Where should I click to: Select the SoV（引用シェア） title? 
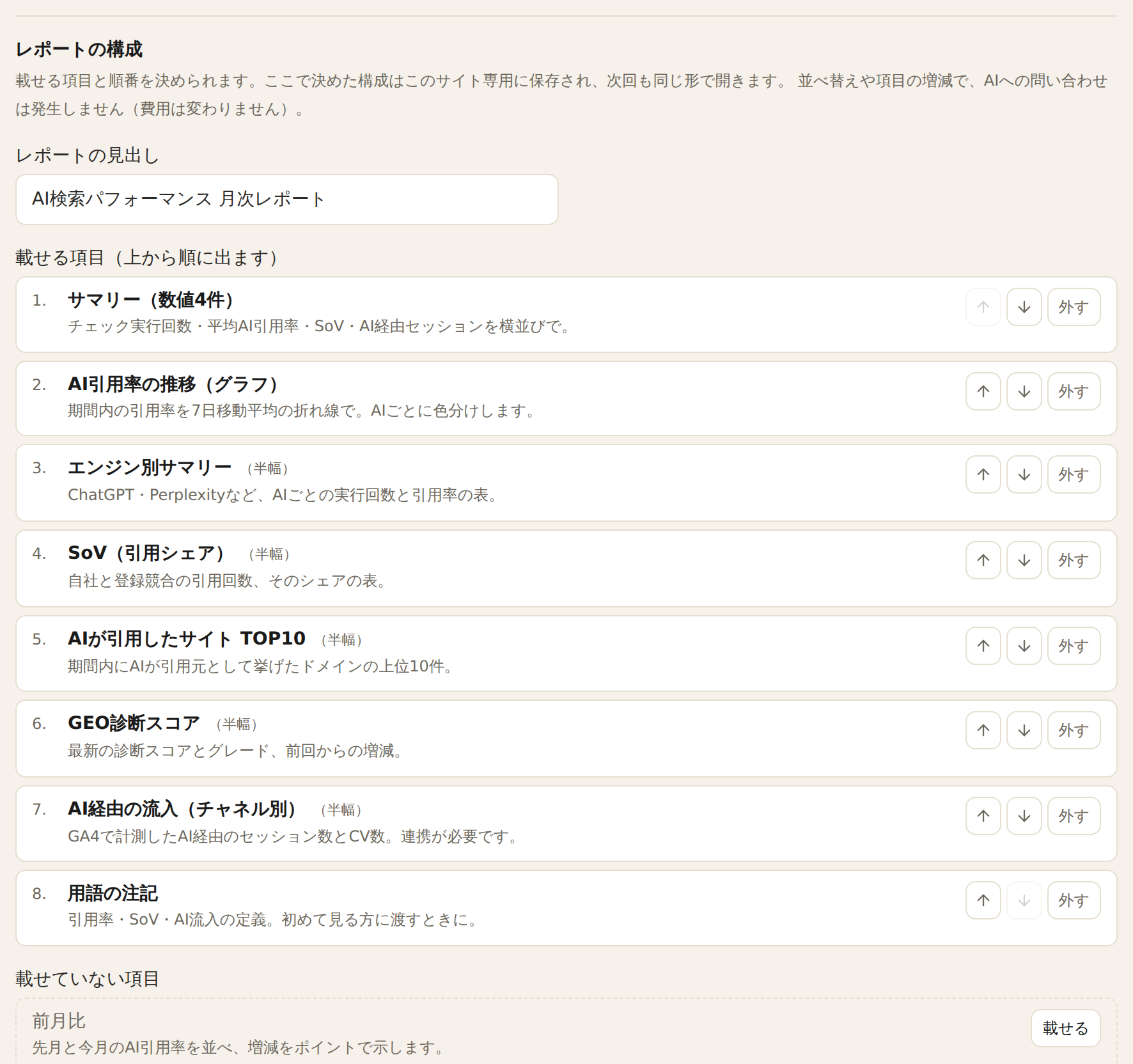point(148,553)
